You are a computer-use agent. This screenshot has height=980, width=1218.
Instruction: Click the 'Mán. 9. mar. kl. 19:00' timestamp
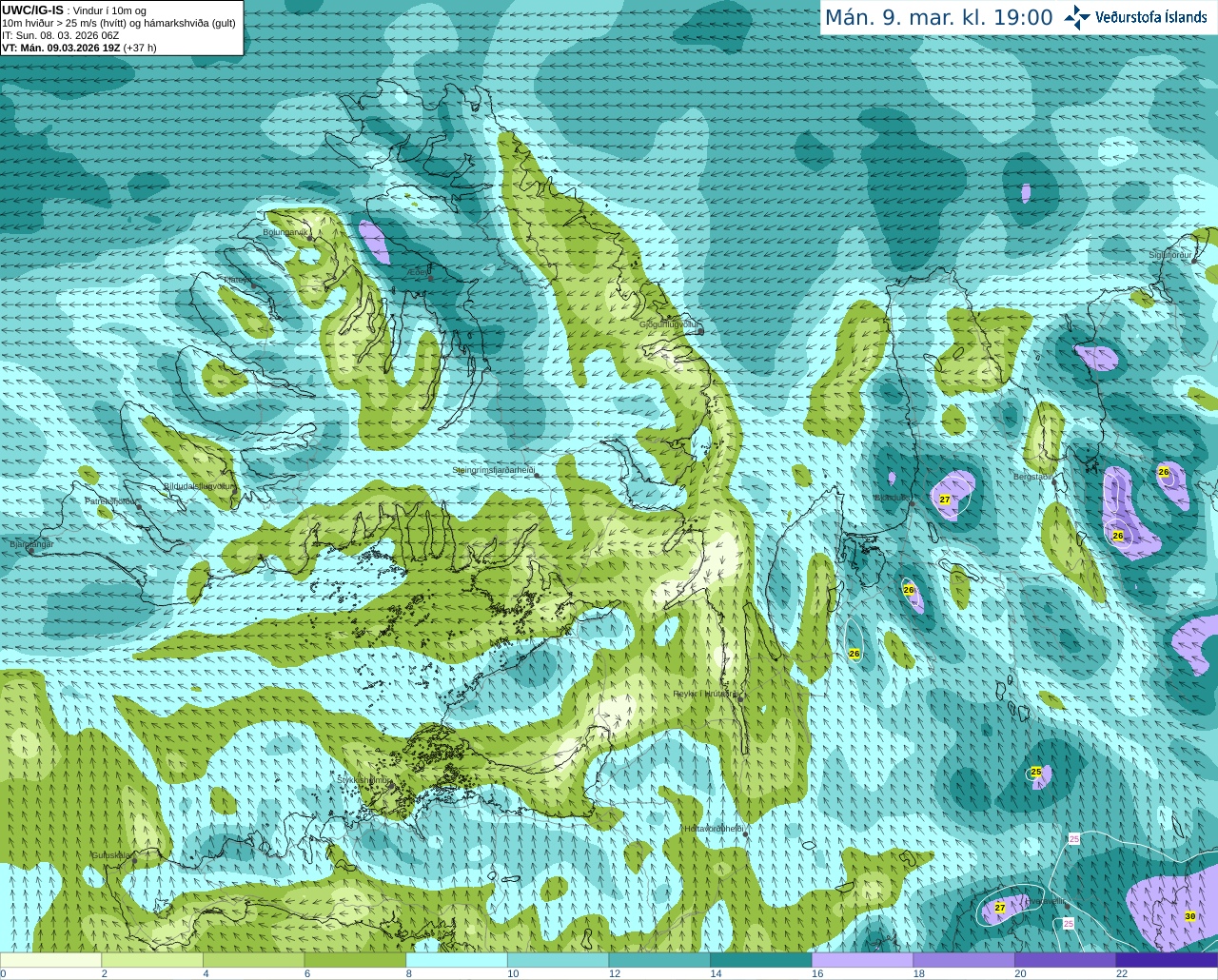tap(938, 18)
